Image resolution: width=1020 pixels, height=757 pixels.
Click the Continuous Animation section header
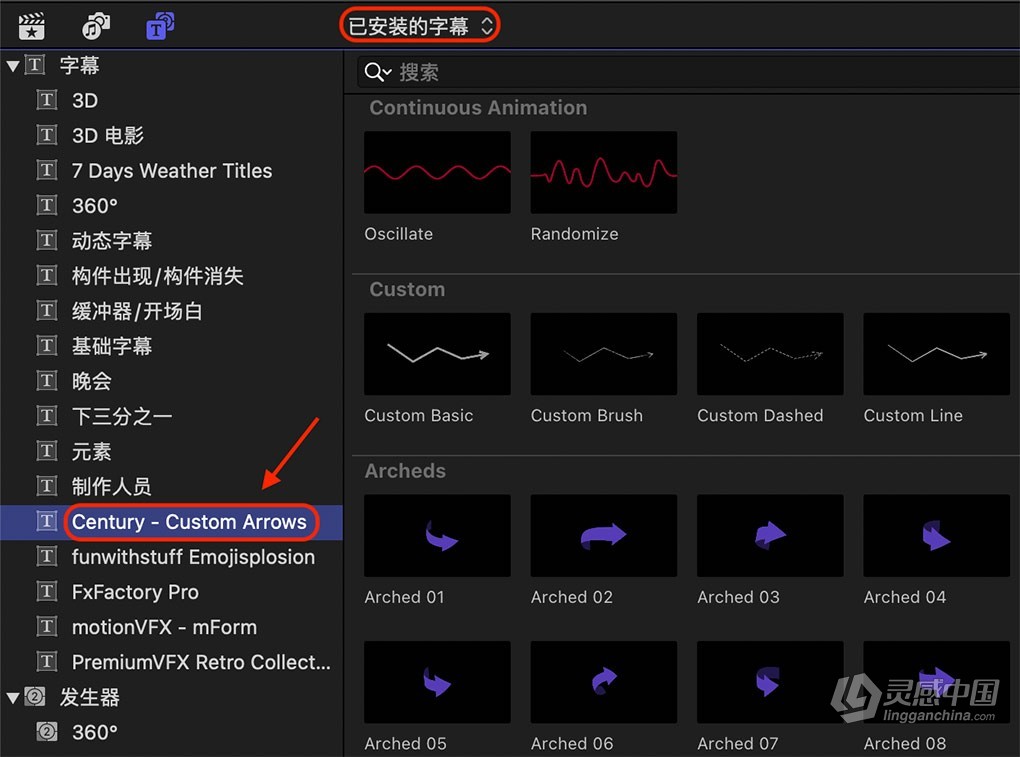click(478, 107)
